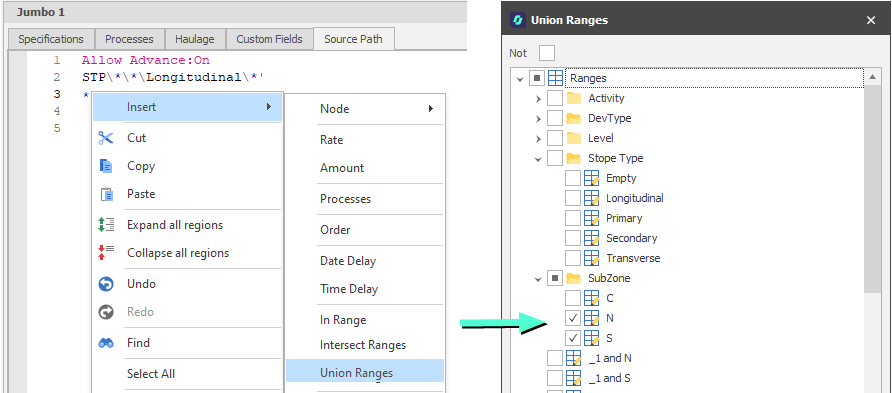Click the _1 and N range icon

574,358
